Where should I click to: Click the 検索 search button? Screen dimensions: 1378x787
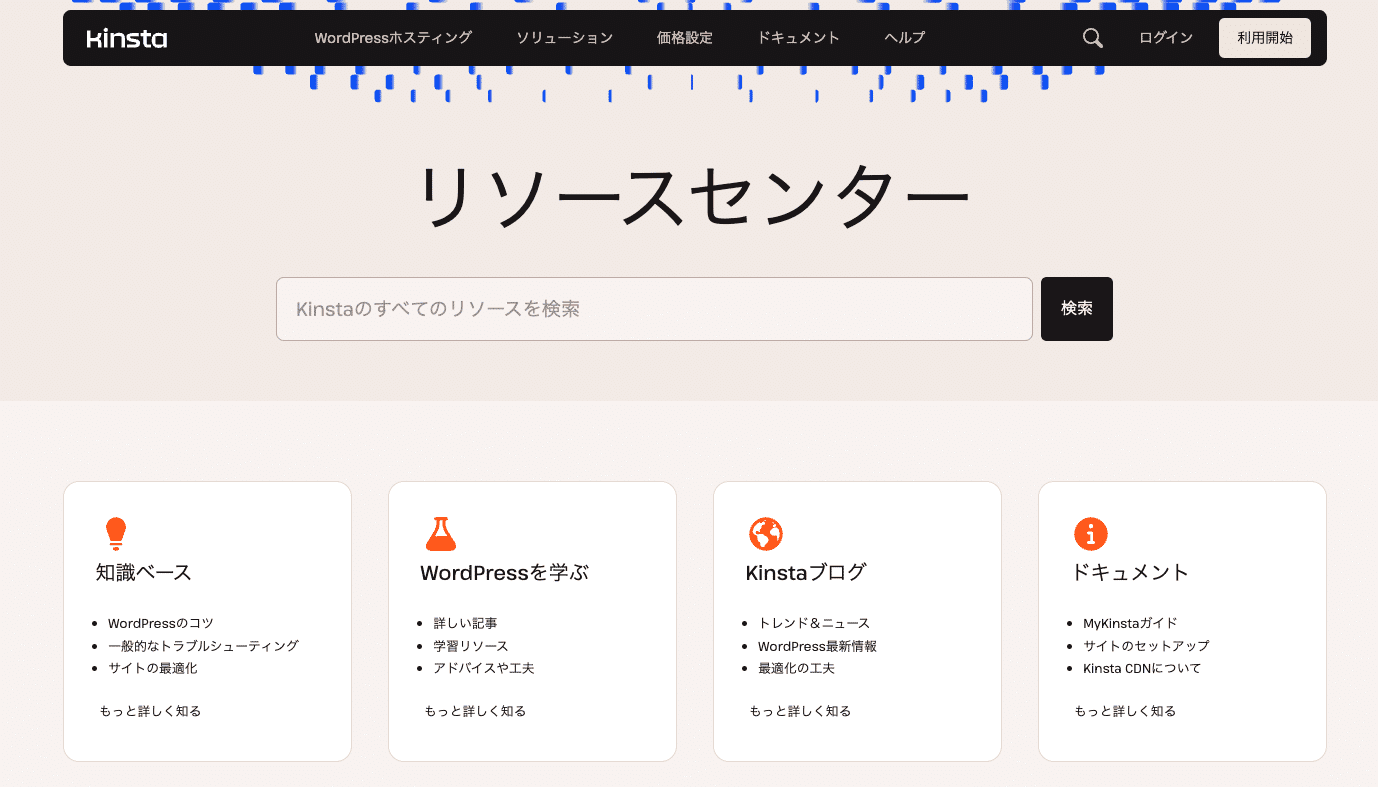(x=1076, y=309)
